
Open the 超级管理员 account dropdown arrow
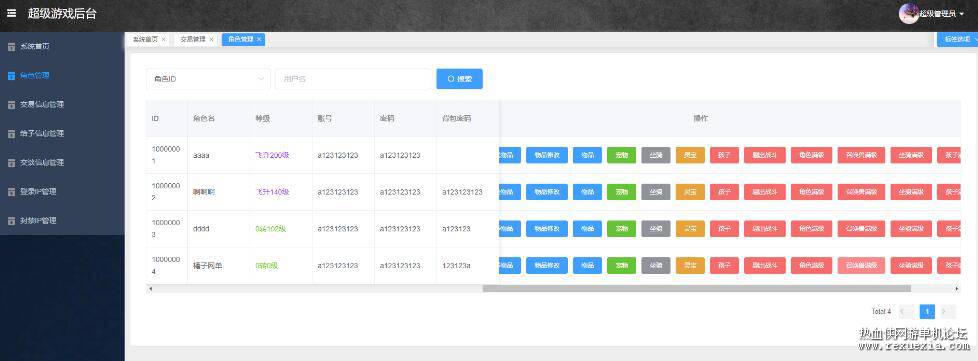[x=961, y=14]
